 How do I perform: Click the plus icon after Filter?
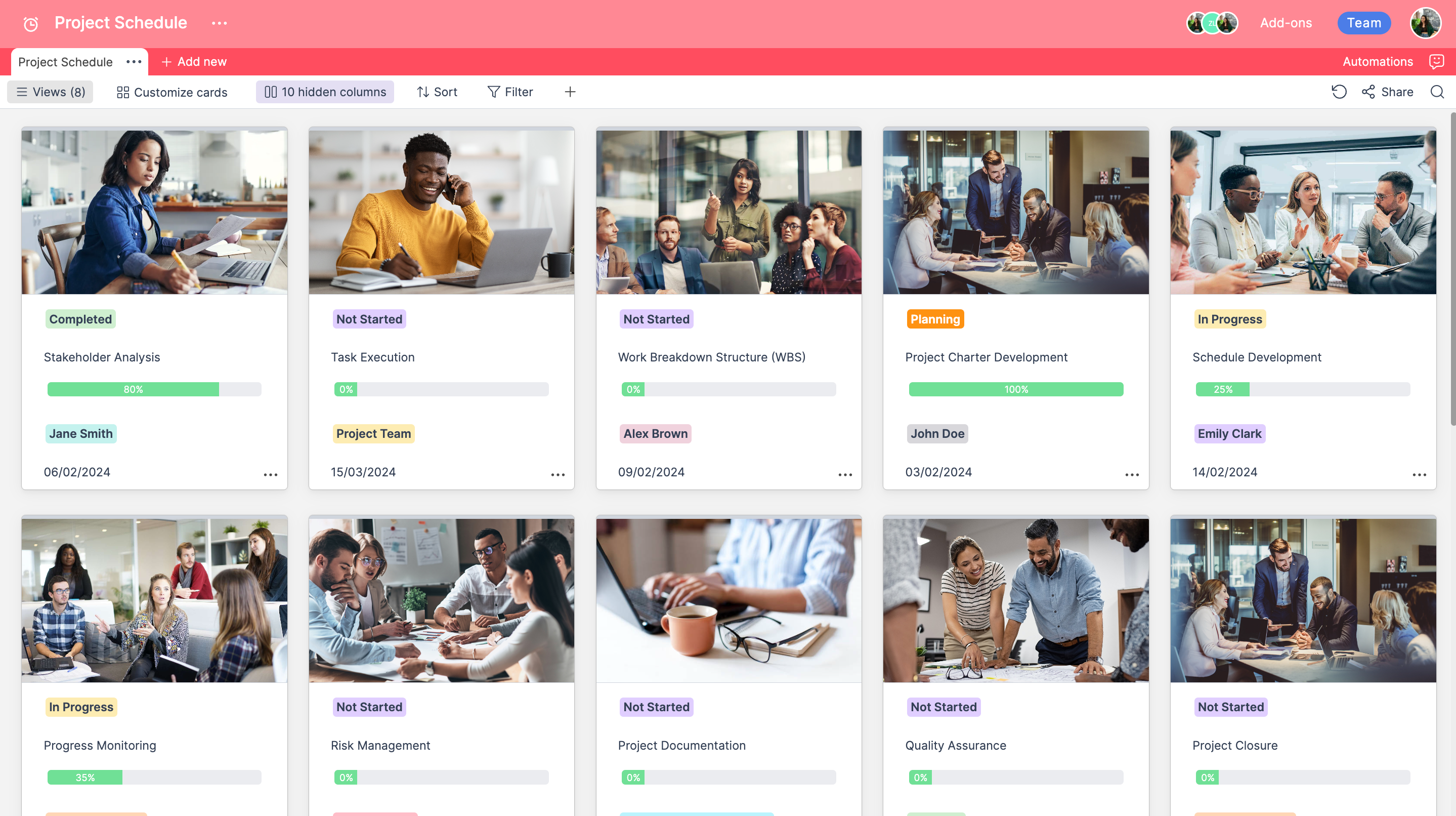[570, 92]
